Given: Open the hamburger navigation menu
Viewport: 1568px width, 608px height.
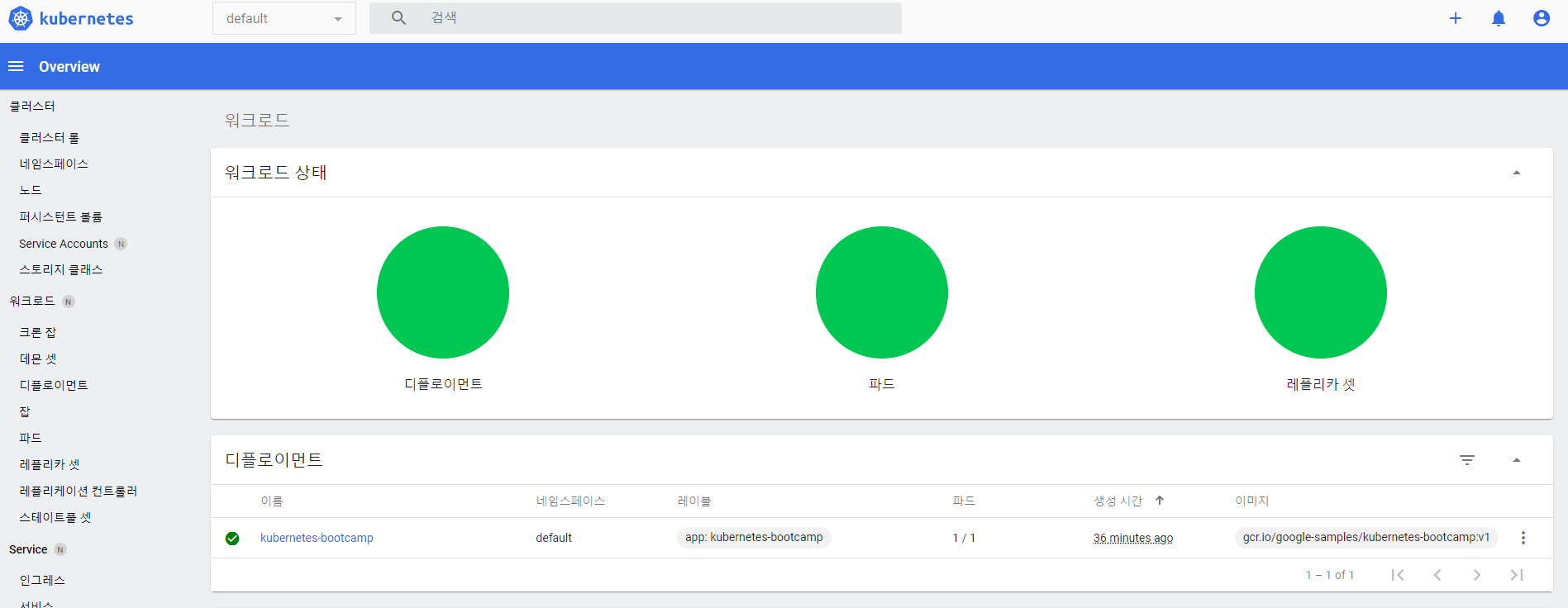Looking at the screenshot, I should click(x=16, y=66).
